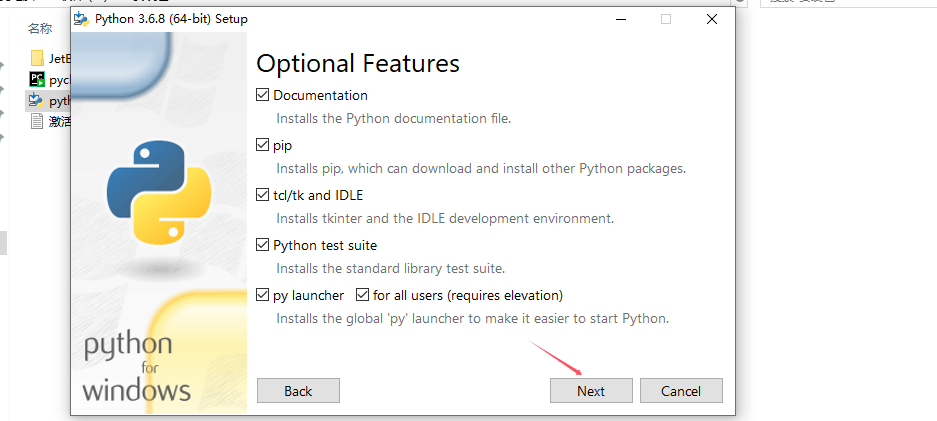Click the Explorer search box
Image resolution: width=937 pixels, height=421 pixels.
[850, 4]
